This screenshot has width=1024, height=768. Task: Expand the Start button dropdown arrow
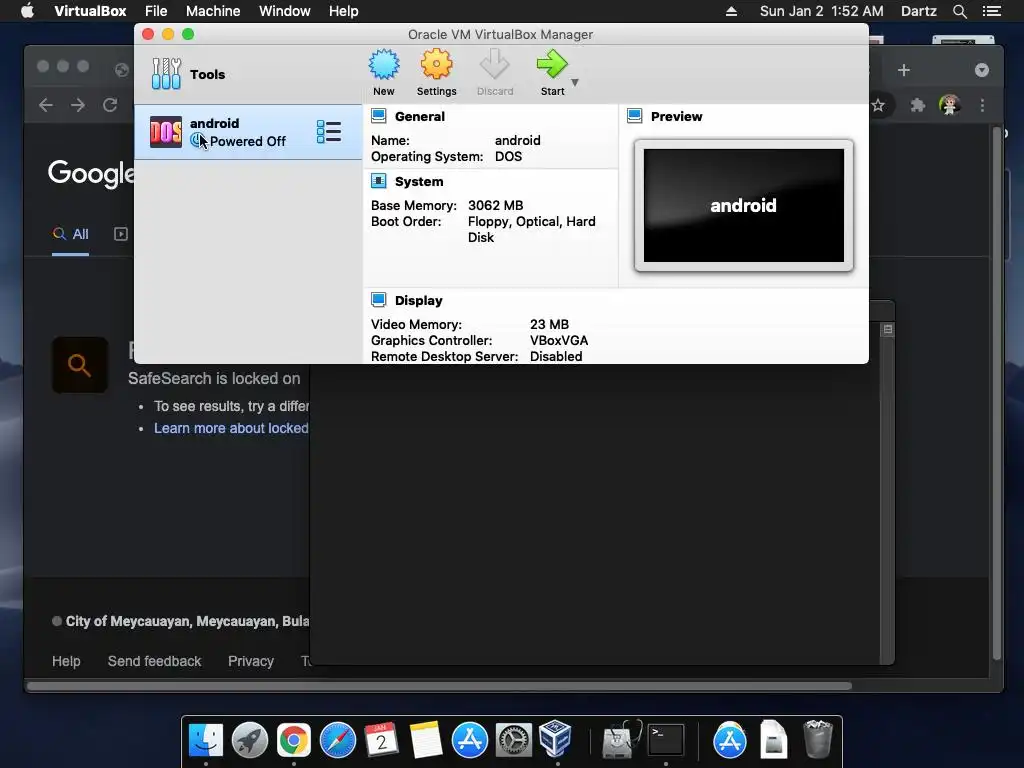click(575, 82)
